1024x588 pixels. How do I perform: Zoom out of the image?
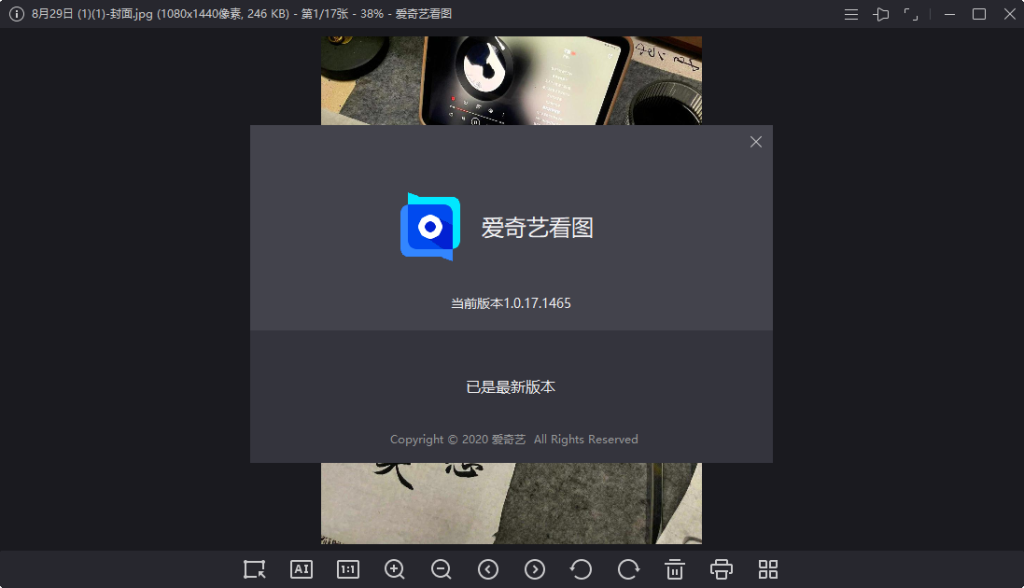[441, 569]
